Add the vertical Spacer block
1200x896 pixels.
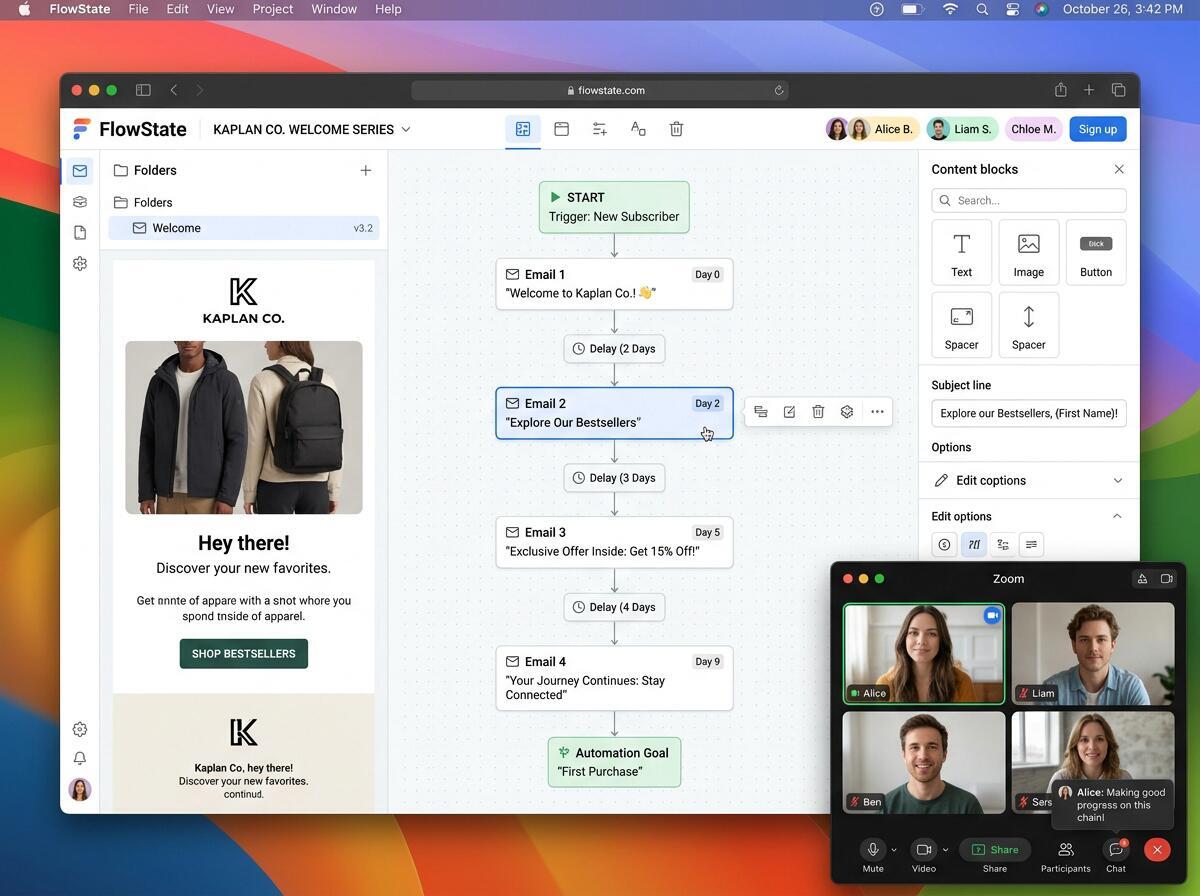(x=1028, y=325)
